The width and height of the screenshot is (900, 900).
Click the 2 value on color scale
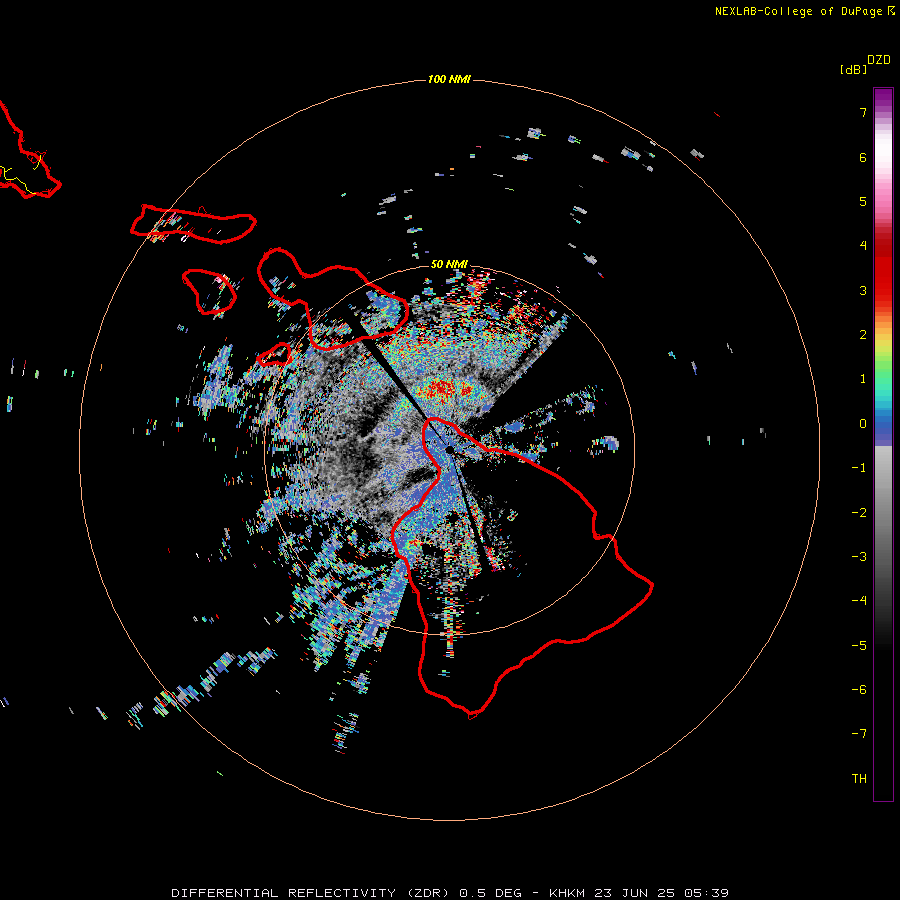[x=863, y=334]
